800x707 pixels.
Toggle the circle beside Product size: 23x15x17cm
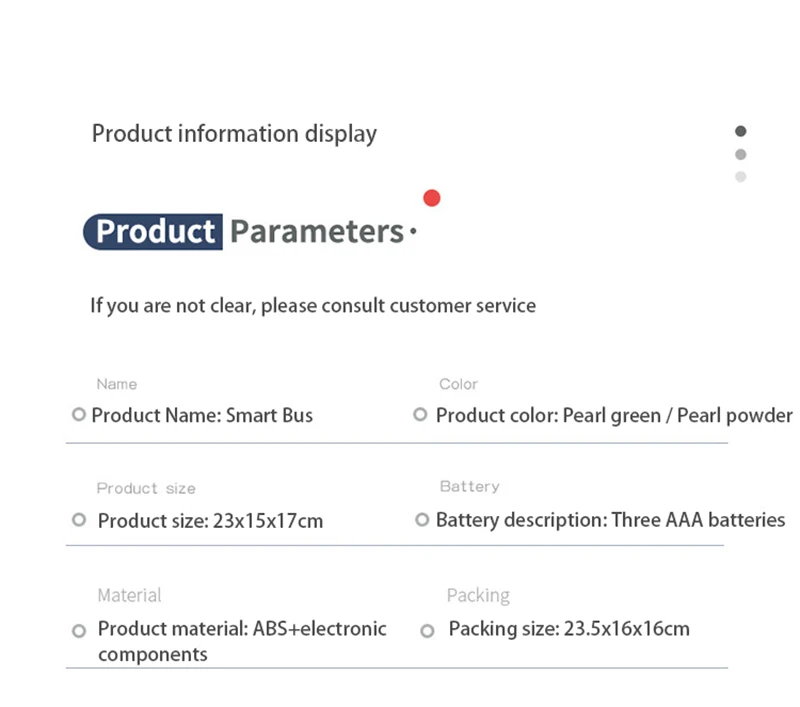pyautogui.click(x=80, y=520)
